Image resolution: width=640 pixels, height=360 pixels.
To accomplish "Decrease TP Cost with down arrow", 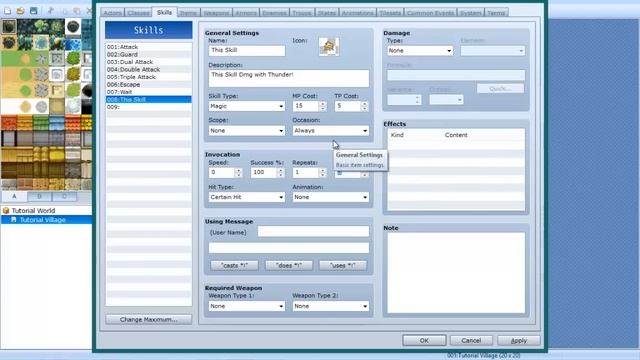I will pos(364,109).
